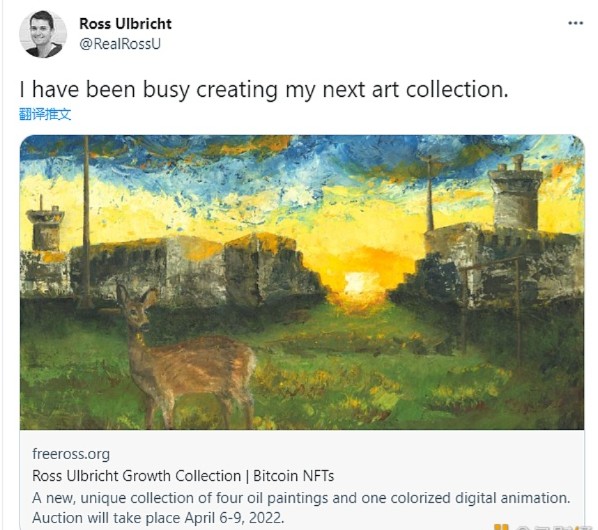This screenshot has width=598, height=530.
Task: Click the Auction April 6-9, 2022 line
Action: pyautogui.click(x=158, y=518)
